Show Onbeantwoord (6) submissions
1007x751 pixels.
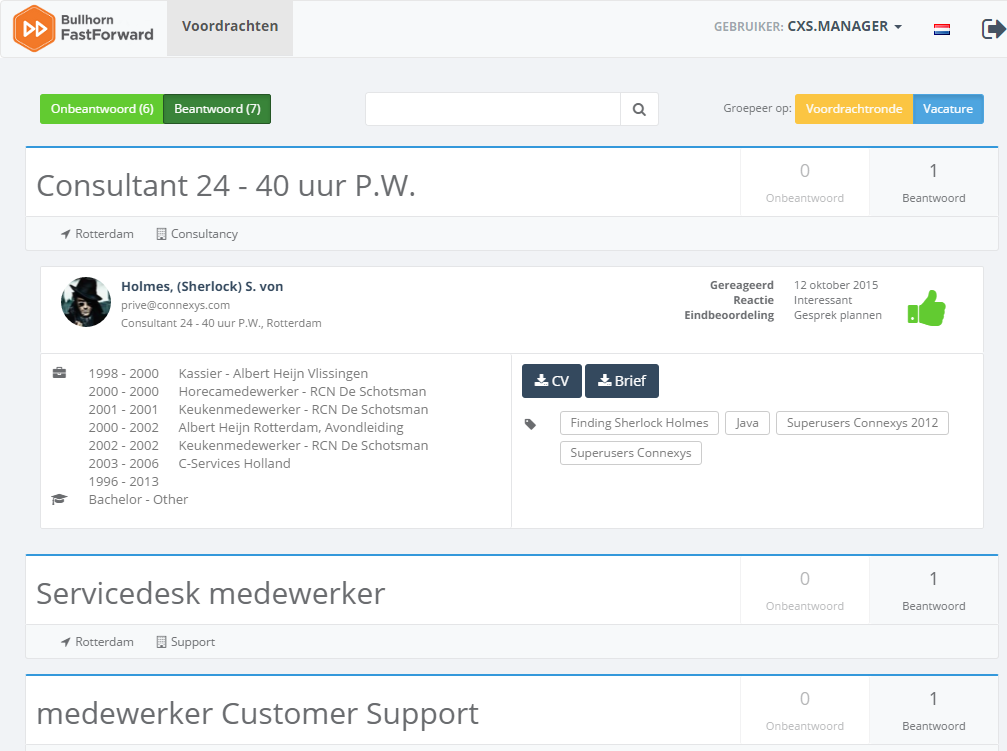click(x=102, y=109)
